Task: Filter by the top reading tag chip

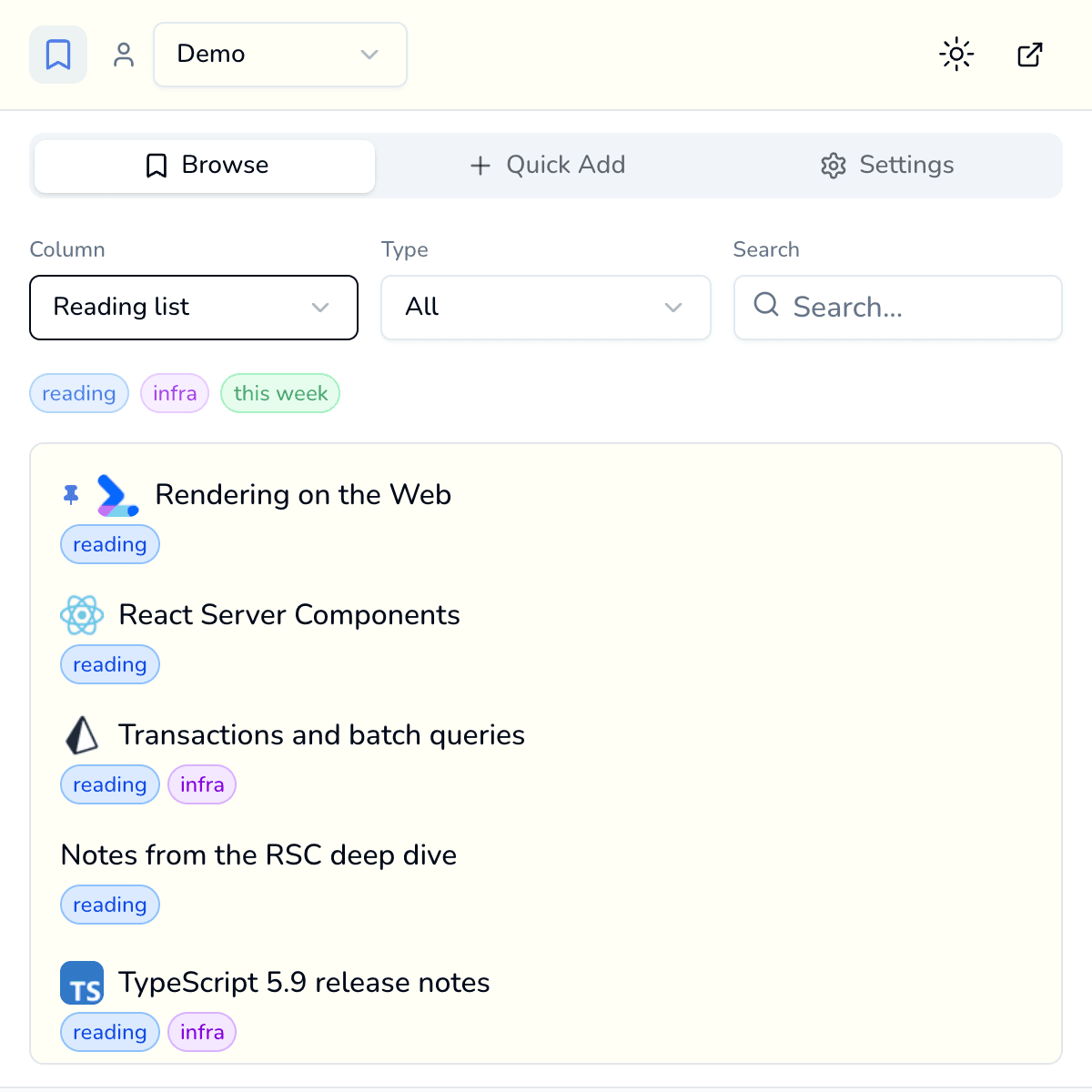Action: (79, 393)
